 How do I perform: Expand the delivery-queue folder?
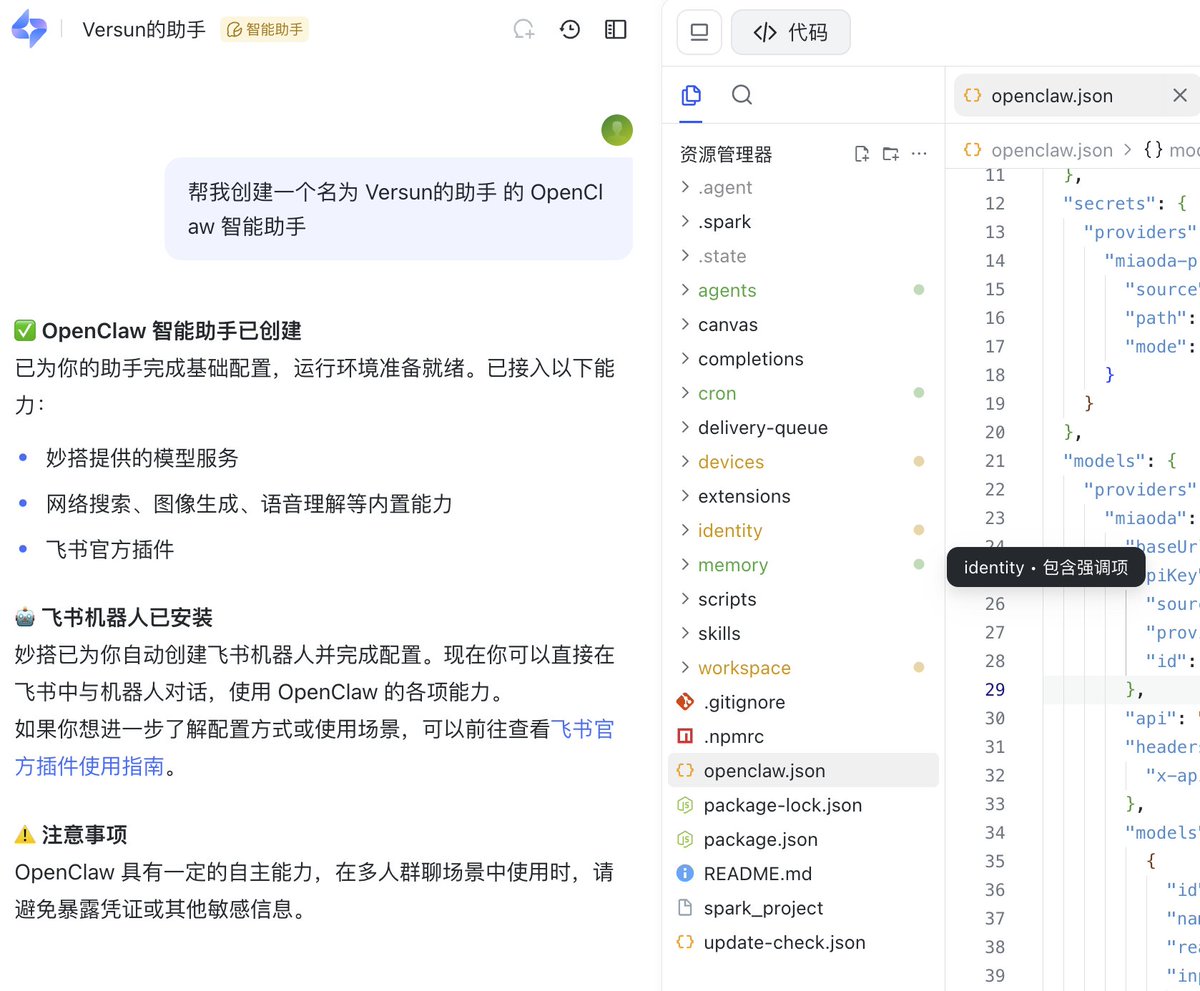(x=803, y=428)
